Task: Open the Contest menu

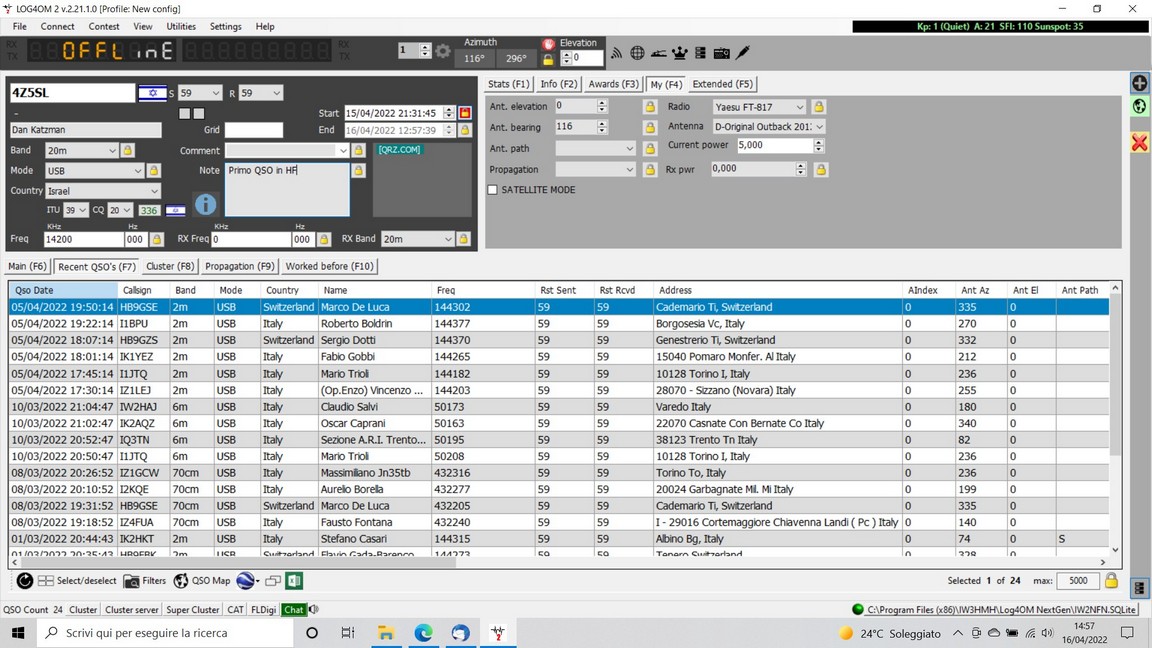Action: click(104, 26)
